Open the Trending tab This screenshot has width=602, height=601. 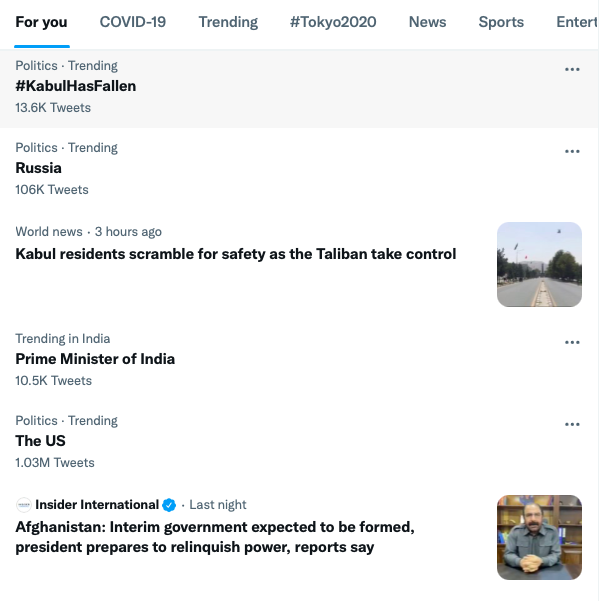coord(228,22)
